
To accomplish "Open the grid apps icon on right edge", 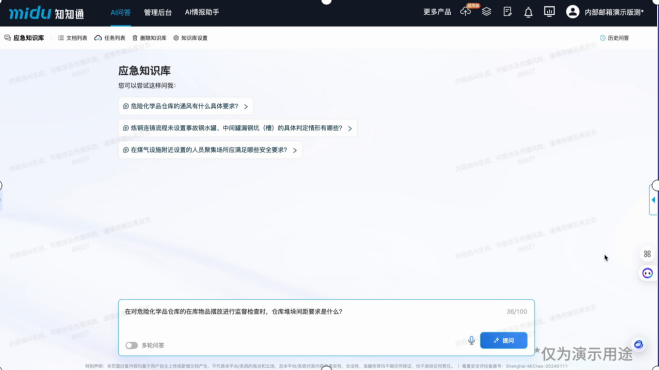I will point(647,254).
